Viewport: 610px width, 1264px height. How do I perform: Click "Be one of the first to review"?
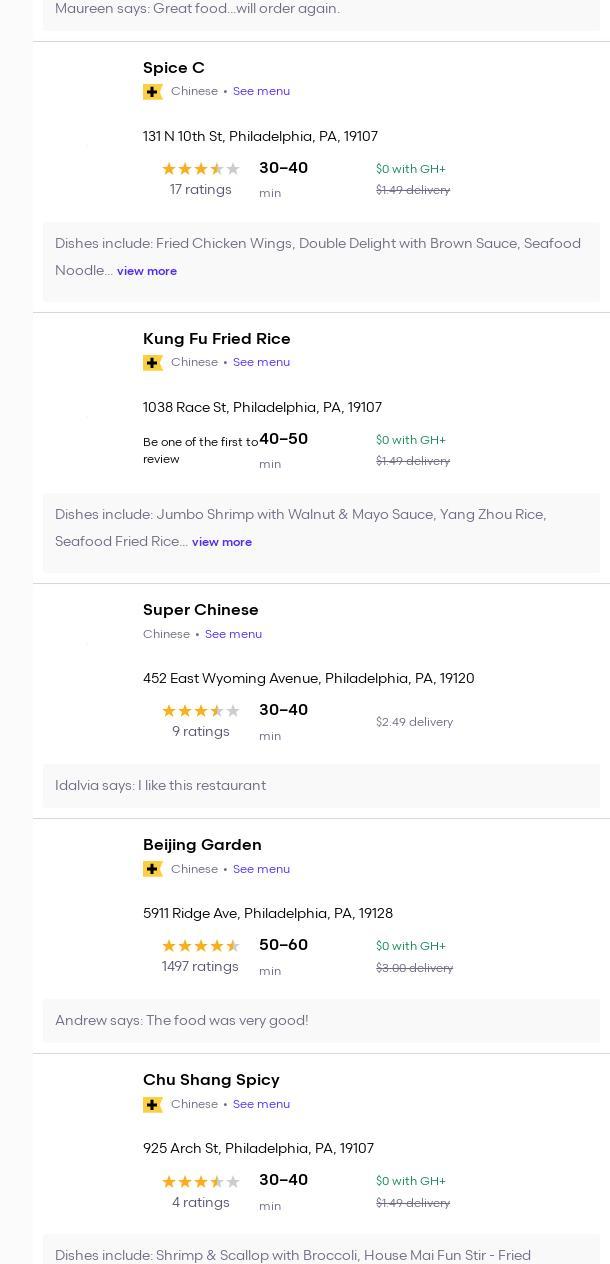tap(200, 451)
